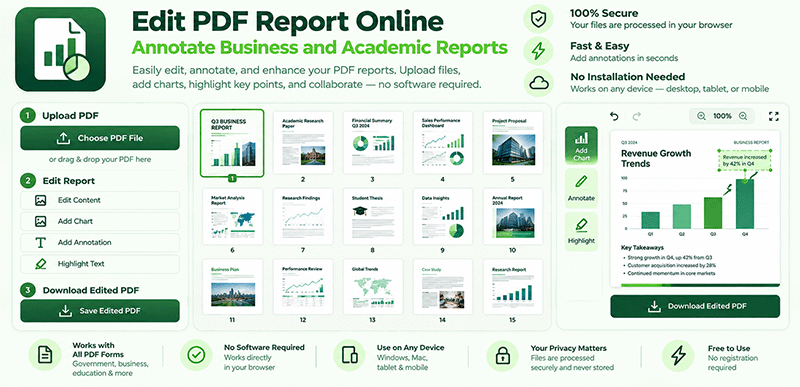The image size is (800, 387).
Task: Open the Case Study thumbnail
Action: pyautogui.click(x=442, y=287)
